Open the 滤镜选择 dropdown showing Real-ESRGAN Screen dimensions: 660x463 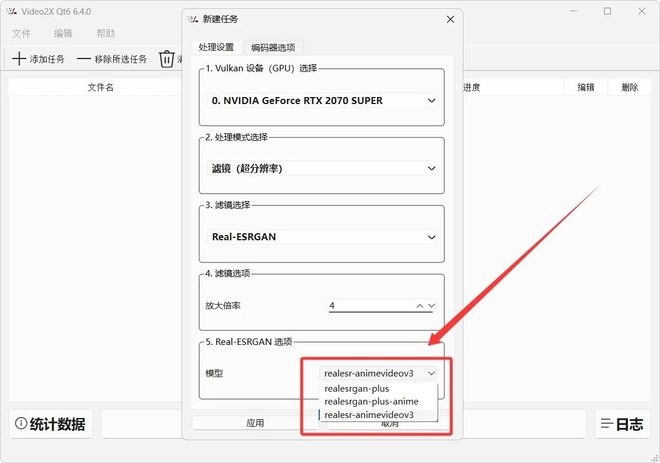click(x=322, y=237)
